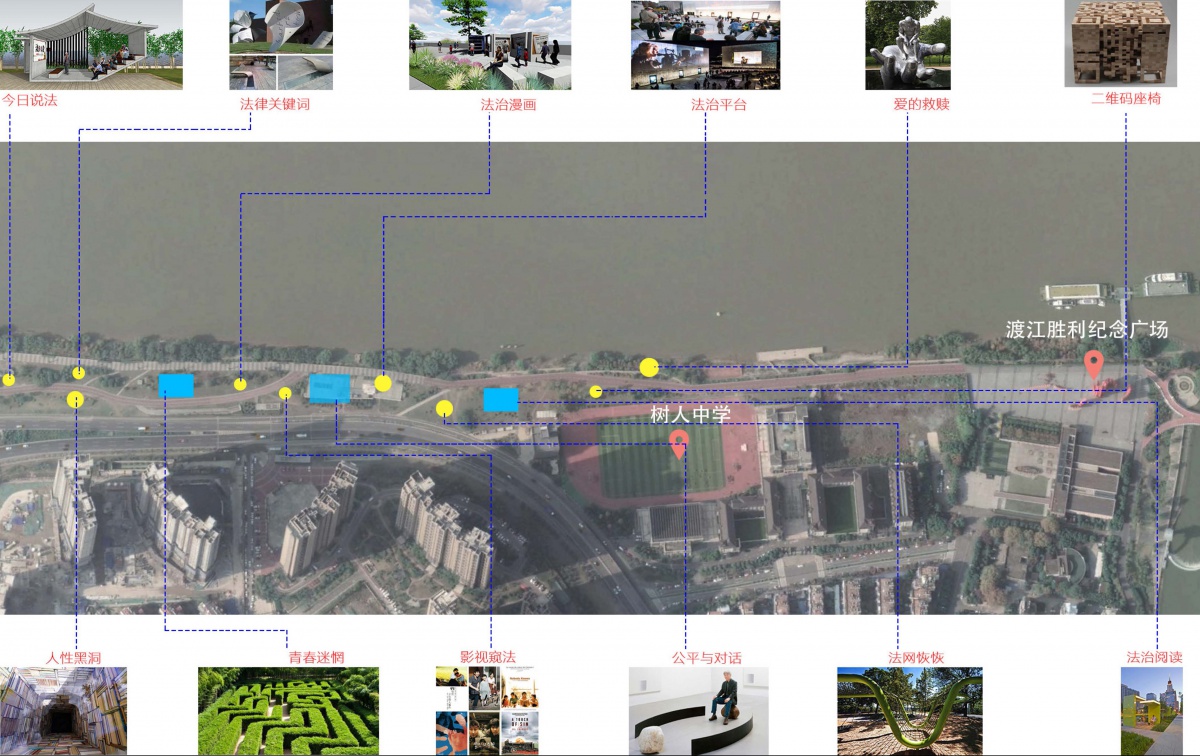Click the 今日说法 label
This screenshot has width=1200, height=756.
[x=29, y=100]
